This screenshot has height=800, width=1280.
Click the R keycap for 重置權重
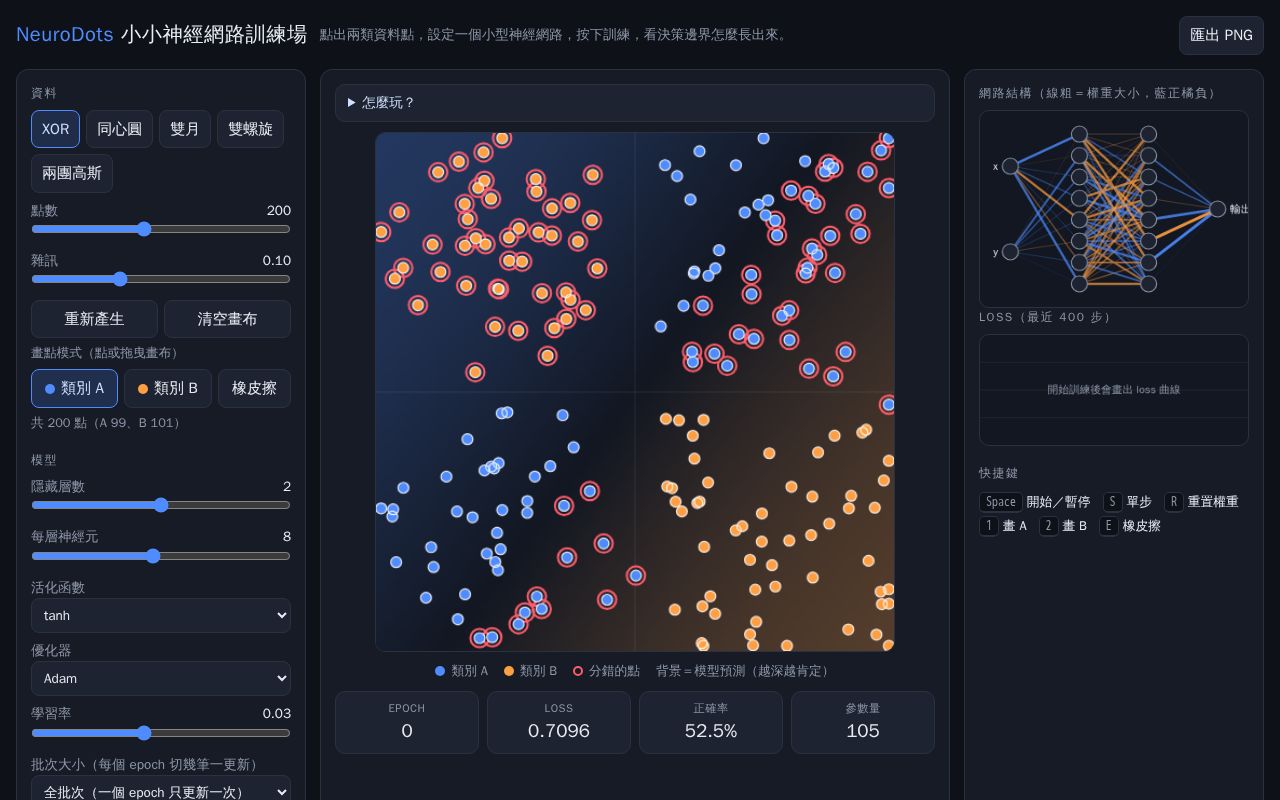(1173, 502)
